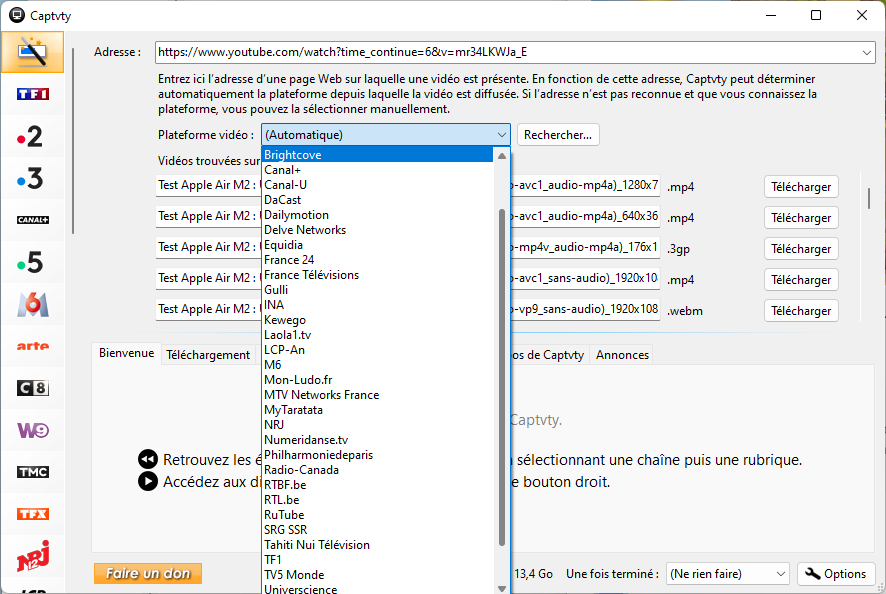Select Dailymotion from the platform list

377,215
